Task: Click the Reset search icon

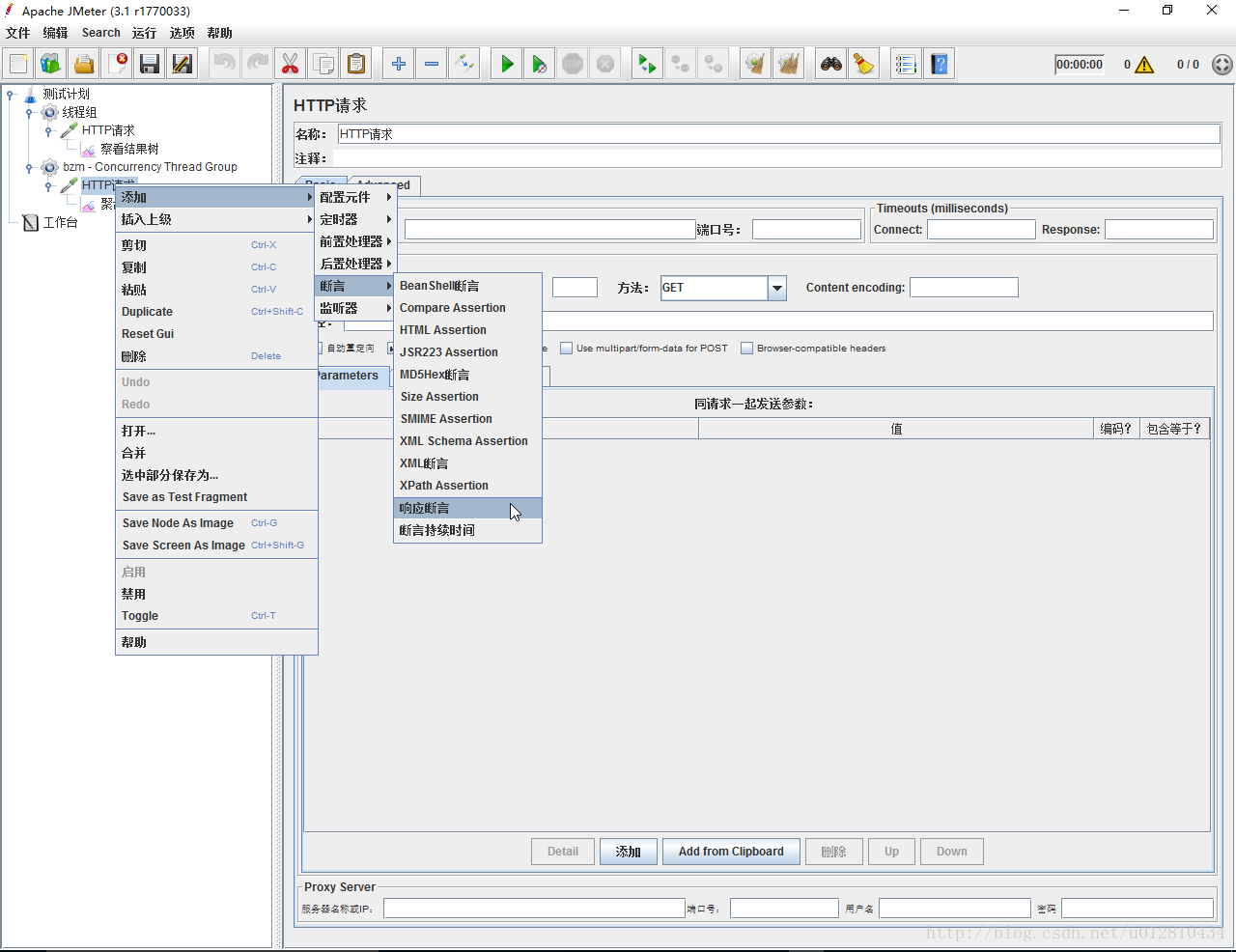Action: (x=863, y=64)
